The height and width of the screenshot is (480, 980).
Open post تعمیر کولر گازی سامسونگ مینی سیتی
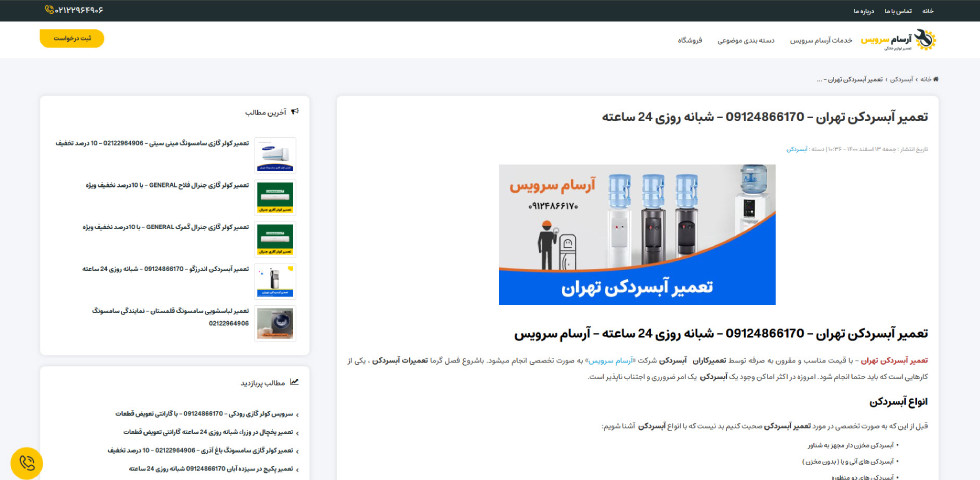pyautogui.click(x=152, y=143)
